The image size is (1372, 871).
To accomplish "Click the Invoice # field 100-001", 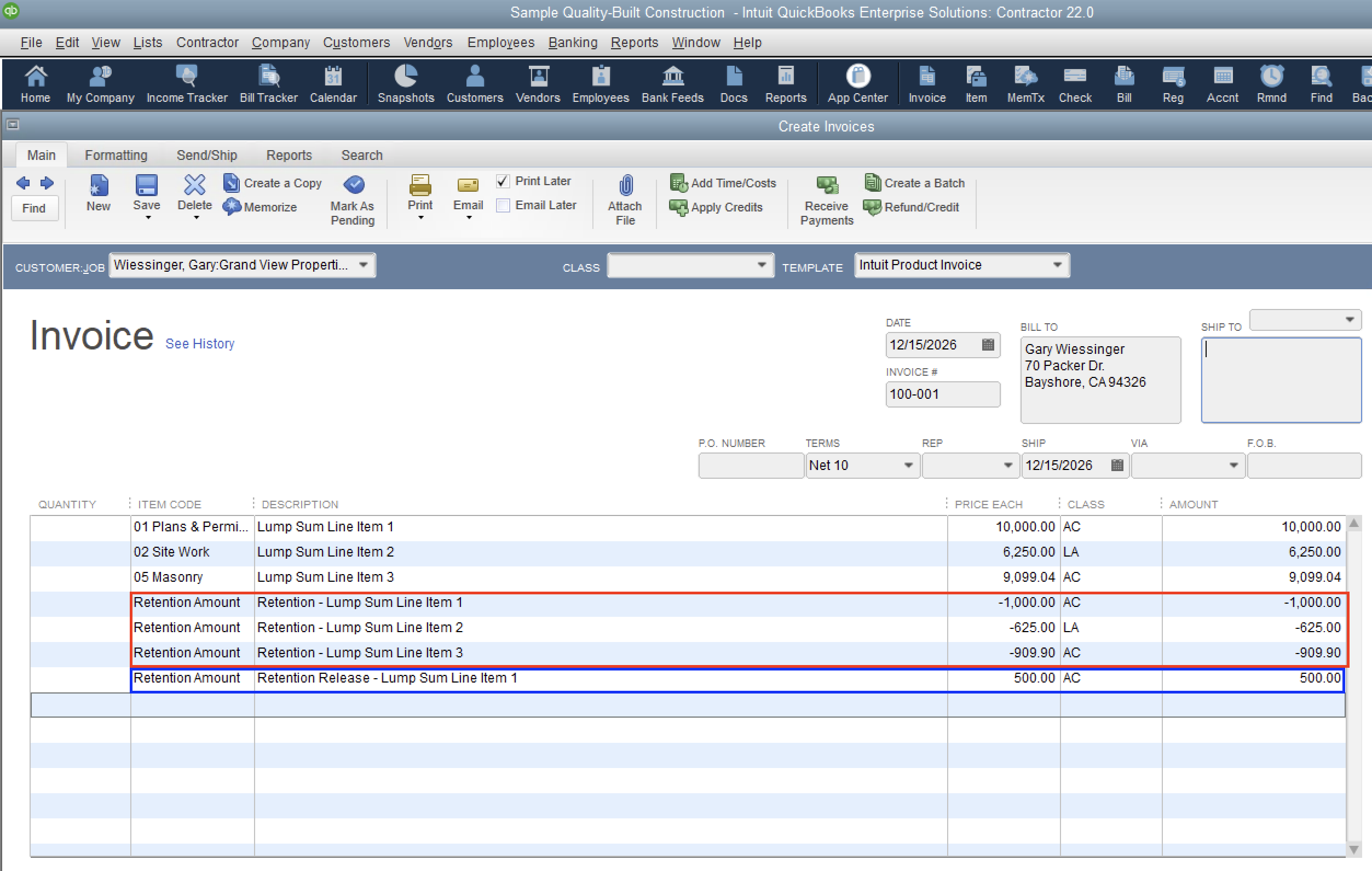I will tap(943, 394).
